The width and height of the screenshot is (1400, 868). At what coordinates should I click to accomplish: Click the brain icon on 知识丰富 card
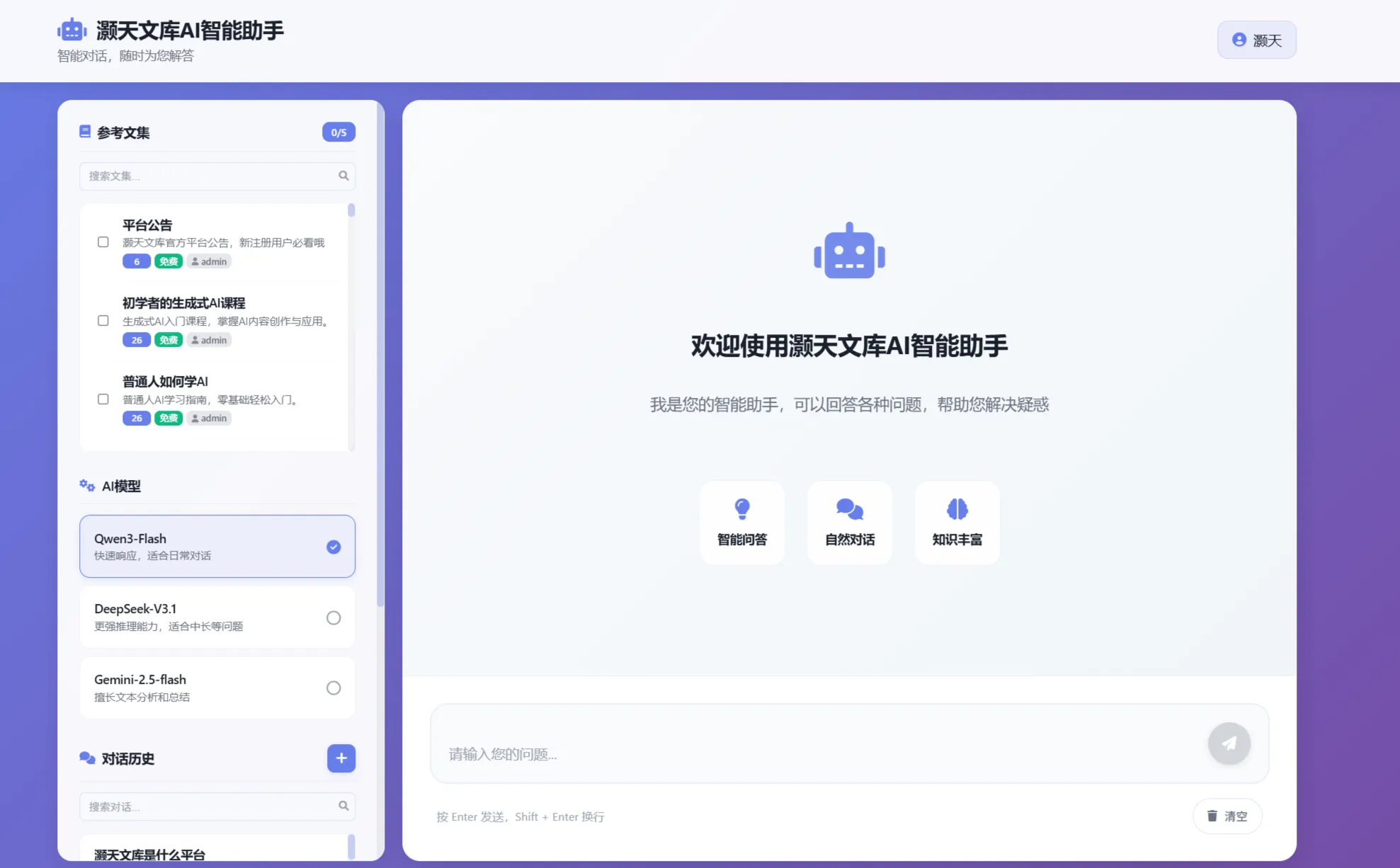(957, 508)
